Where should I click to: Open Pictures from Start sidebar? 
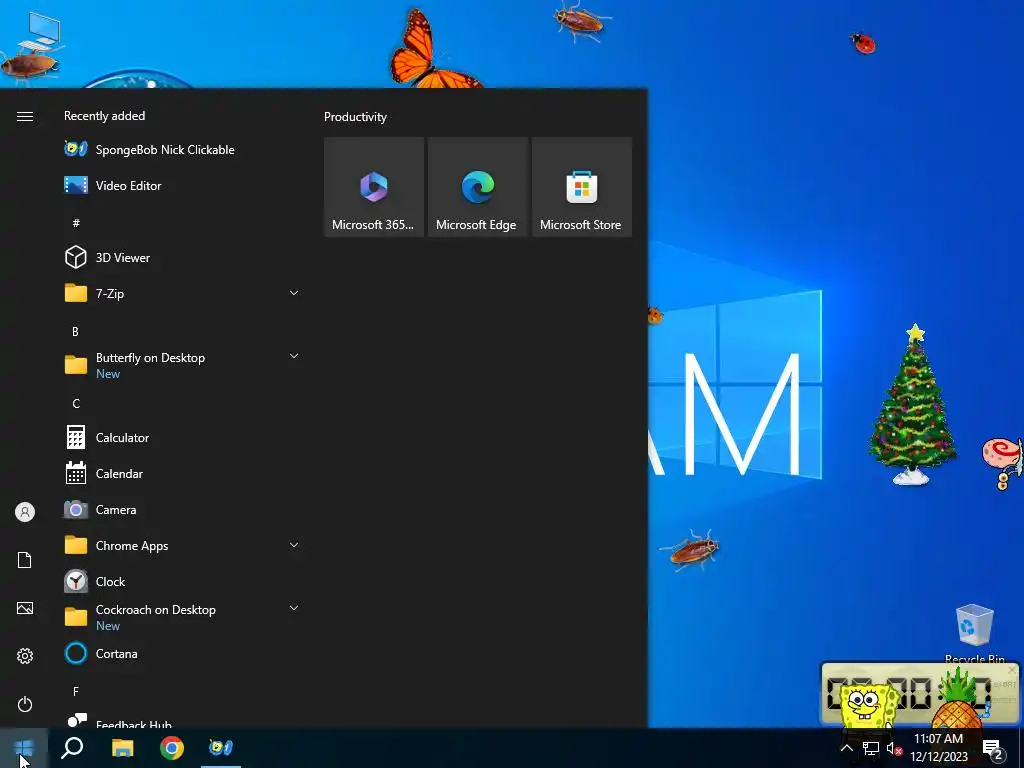pos(25,609)
